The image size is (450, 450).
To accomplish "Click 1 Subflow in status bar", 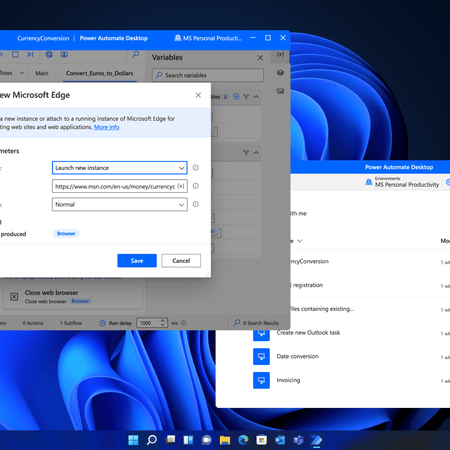I will click(71, 323).
